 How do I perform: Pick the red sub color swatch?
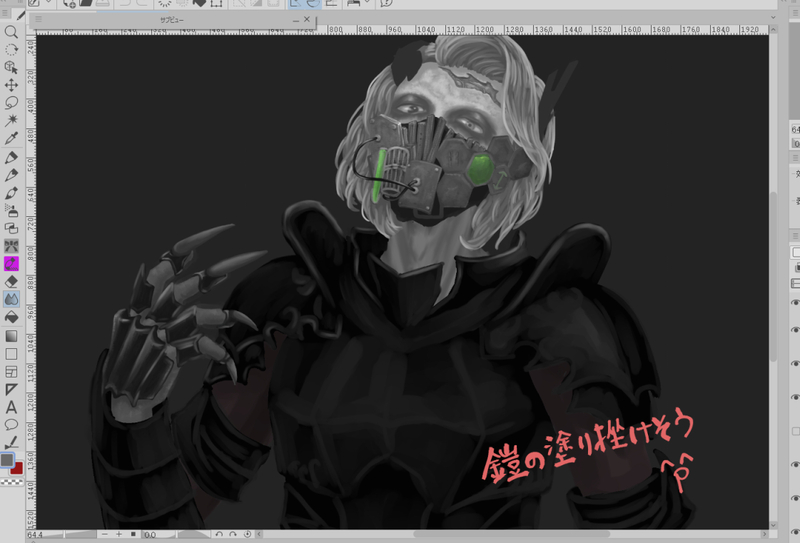click(18, 470)
